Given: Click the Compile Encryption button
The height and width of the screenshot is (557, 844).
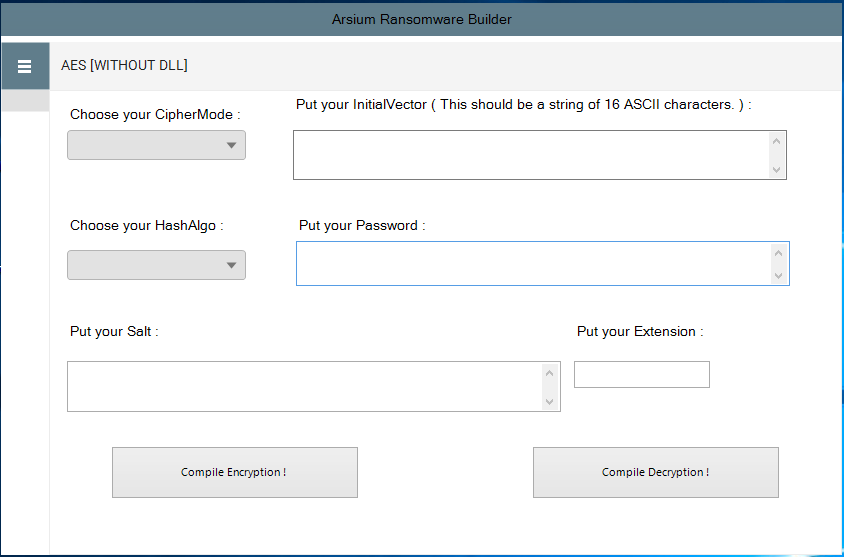Looking at the screenshot, I should tap(235, 473).
